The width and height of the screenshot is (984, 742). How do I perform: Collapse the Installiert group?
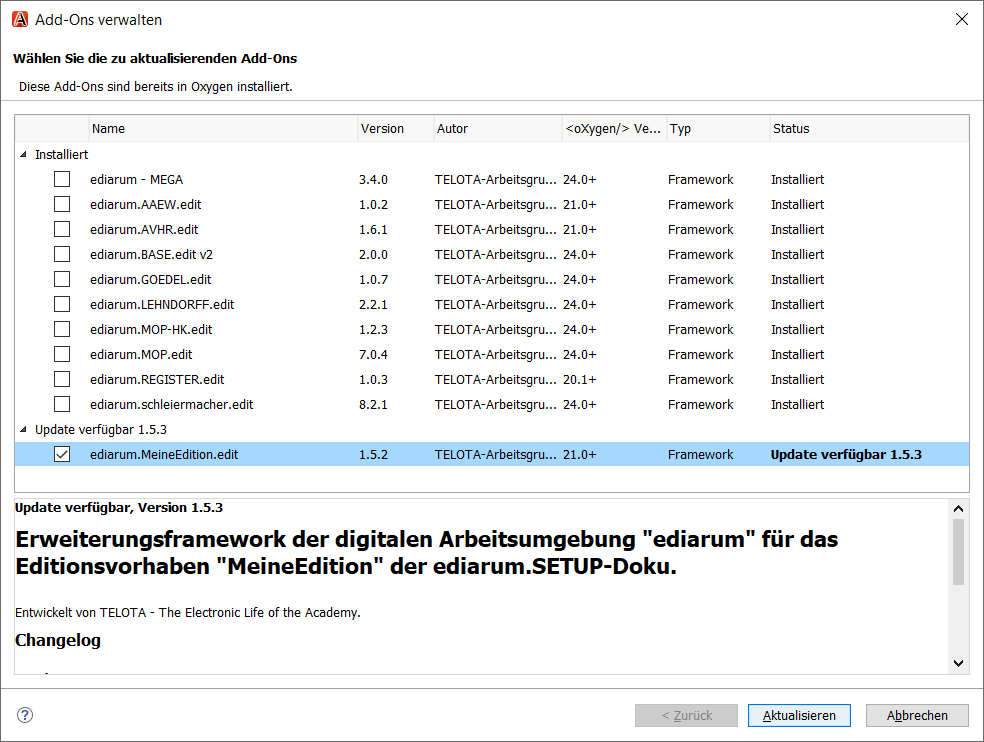click(23, 154)
